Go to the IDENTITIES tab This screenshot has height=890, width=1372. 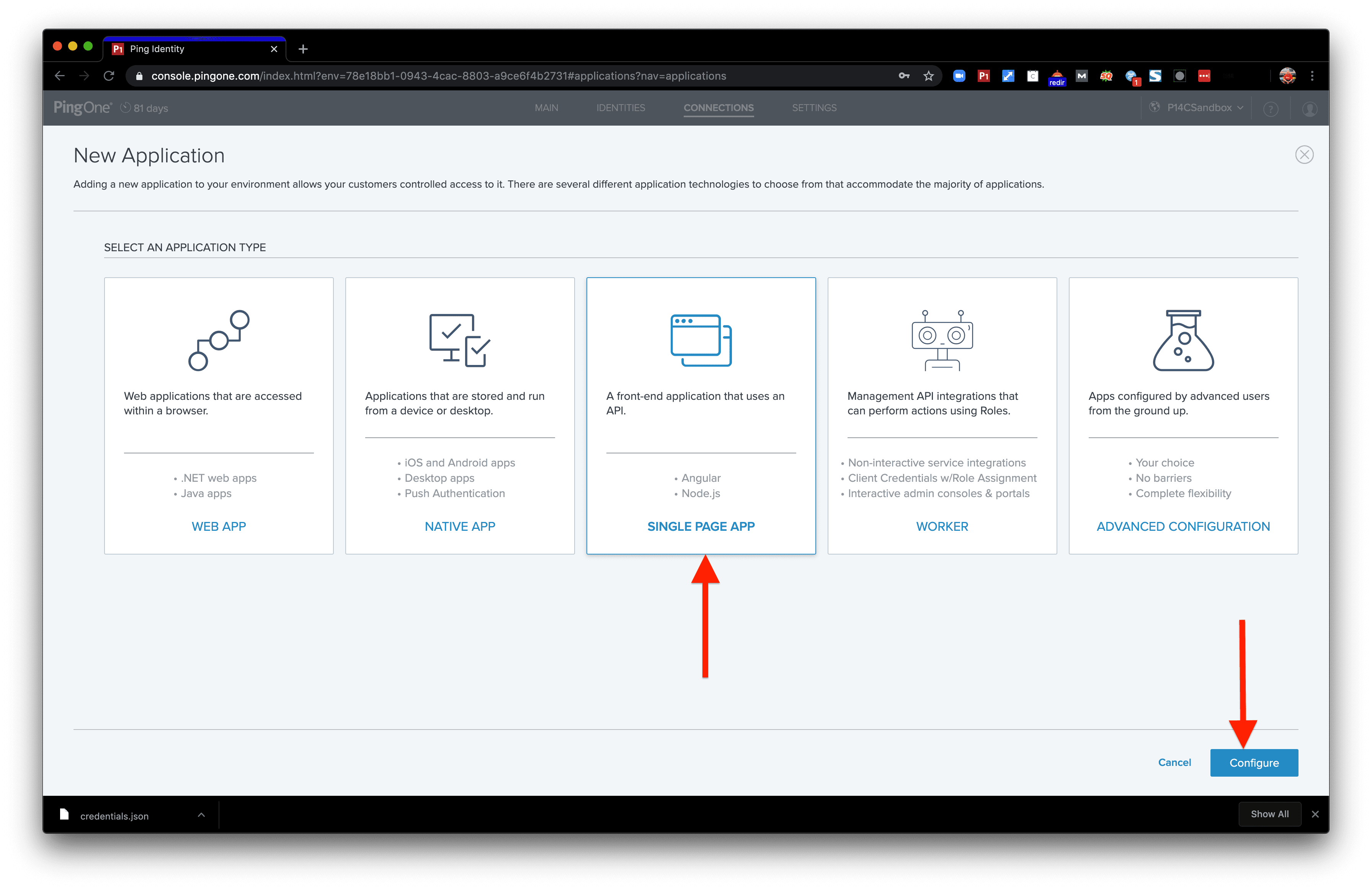pos(620,108)
